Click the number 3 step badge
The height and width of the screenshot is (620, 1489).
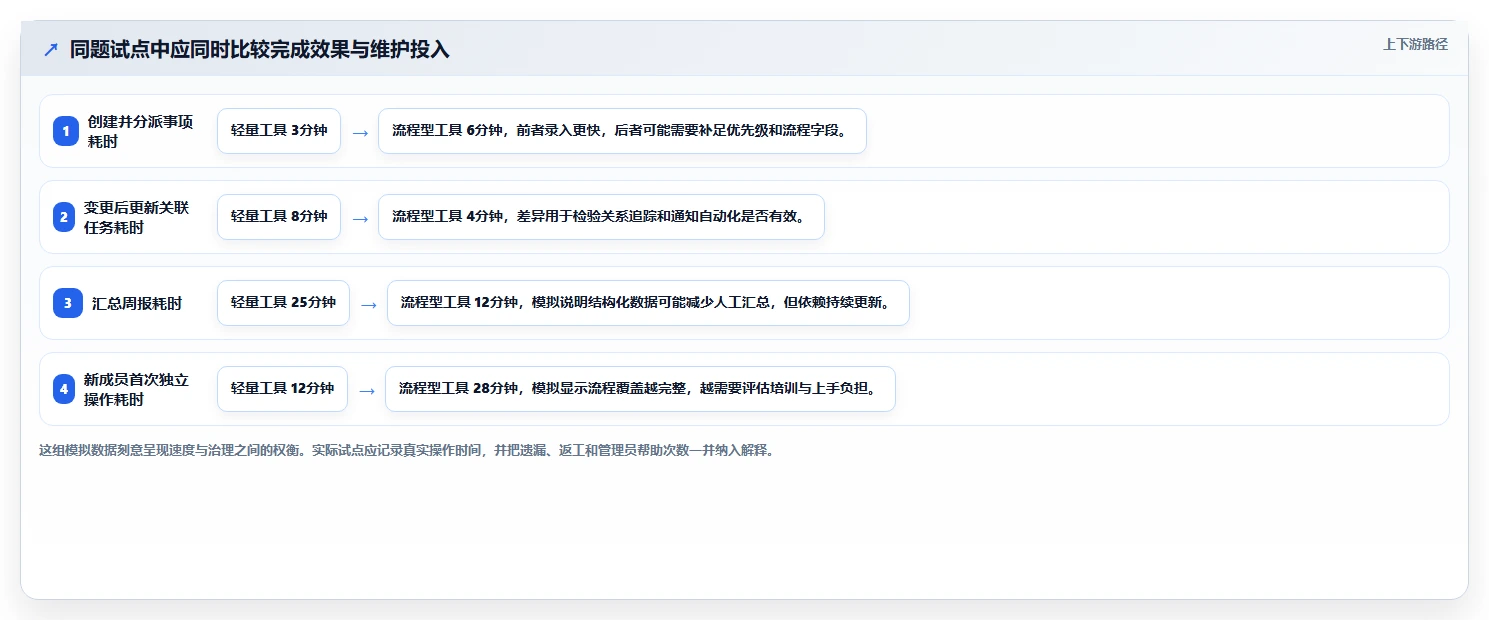68,303
